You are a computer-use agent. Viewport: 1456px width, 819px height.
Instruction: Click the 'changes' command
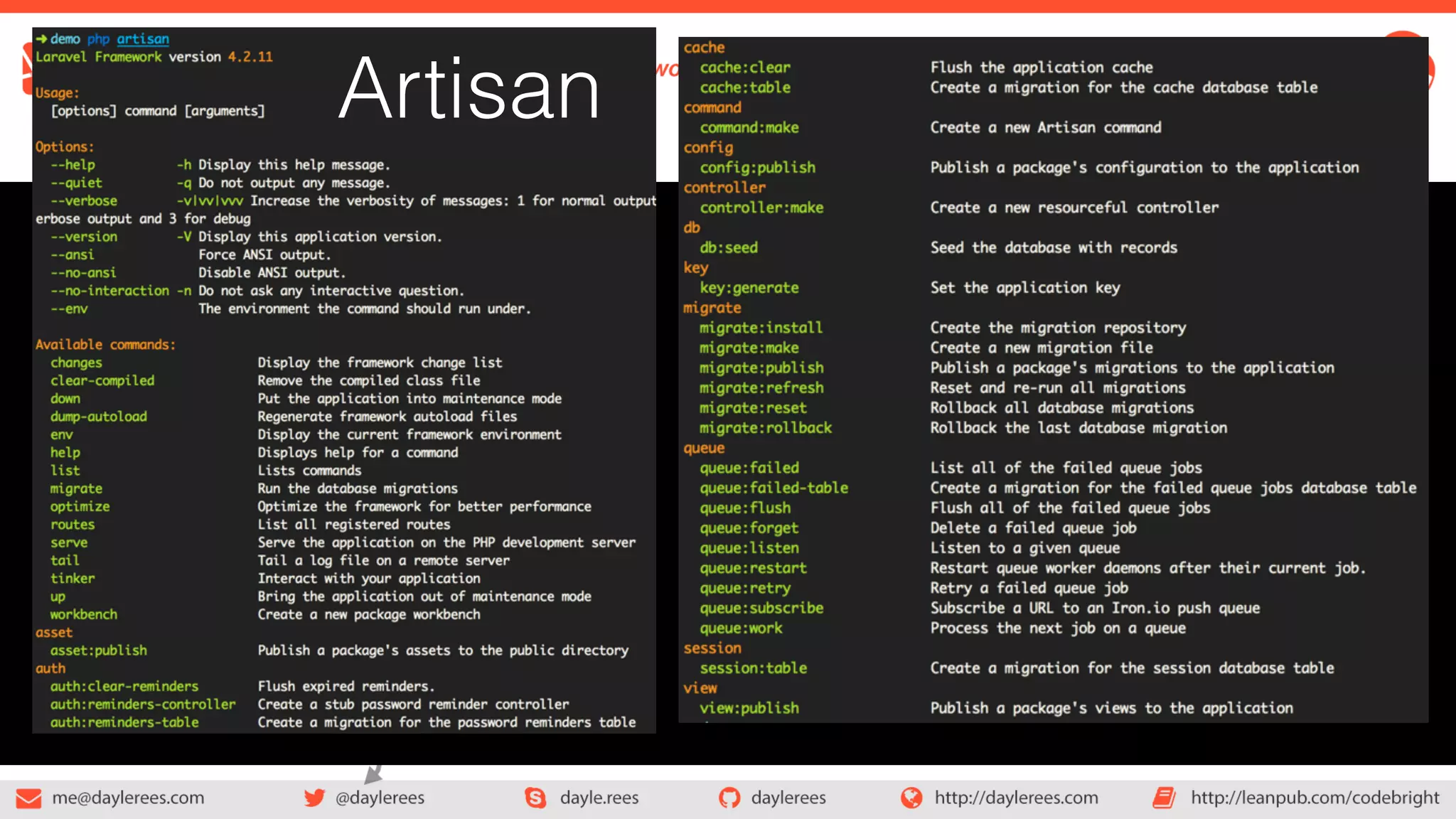[76, 363]
